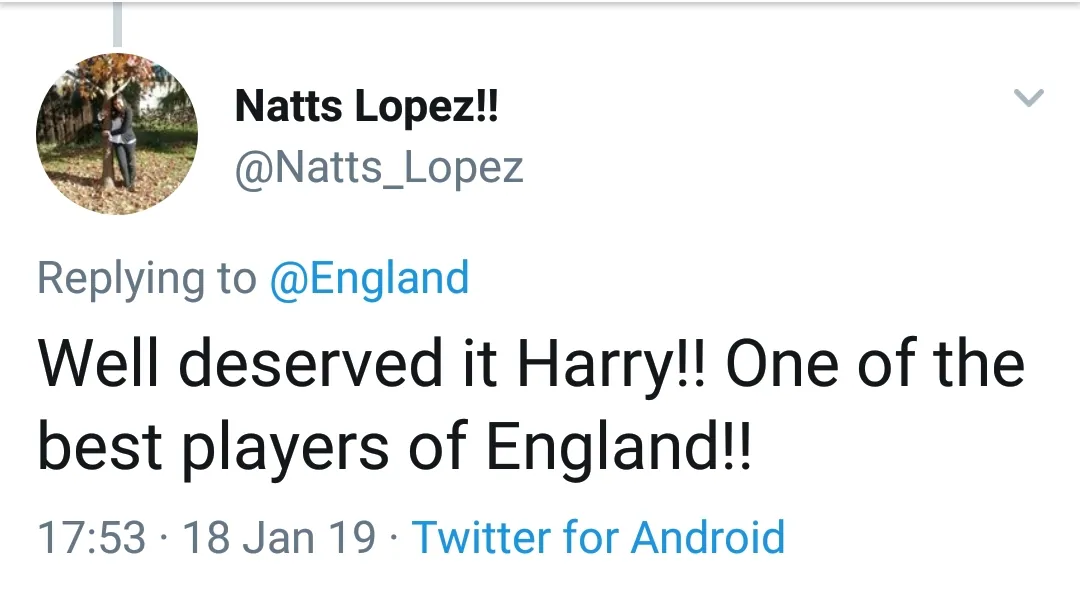Open the tweet options chevron menu
This screenshot has height=597, width=1080.
coord(1029,98)
